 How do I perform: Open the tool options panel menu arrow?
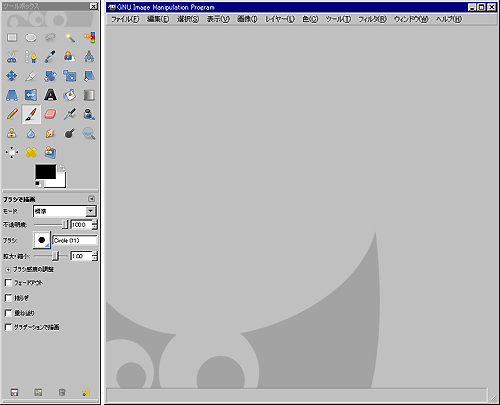91,199
